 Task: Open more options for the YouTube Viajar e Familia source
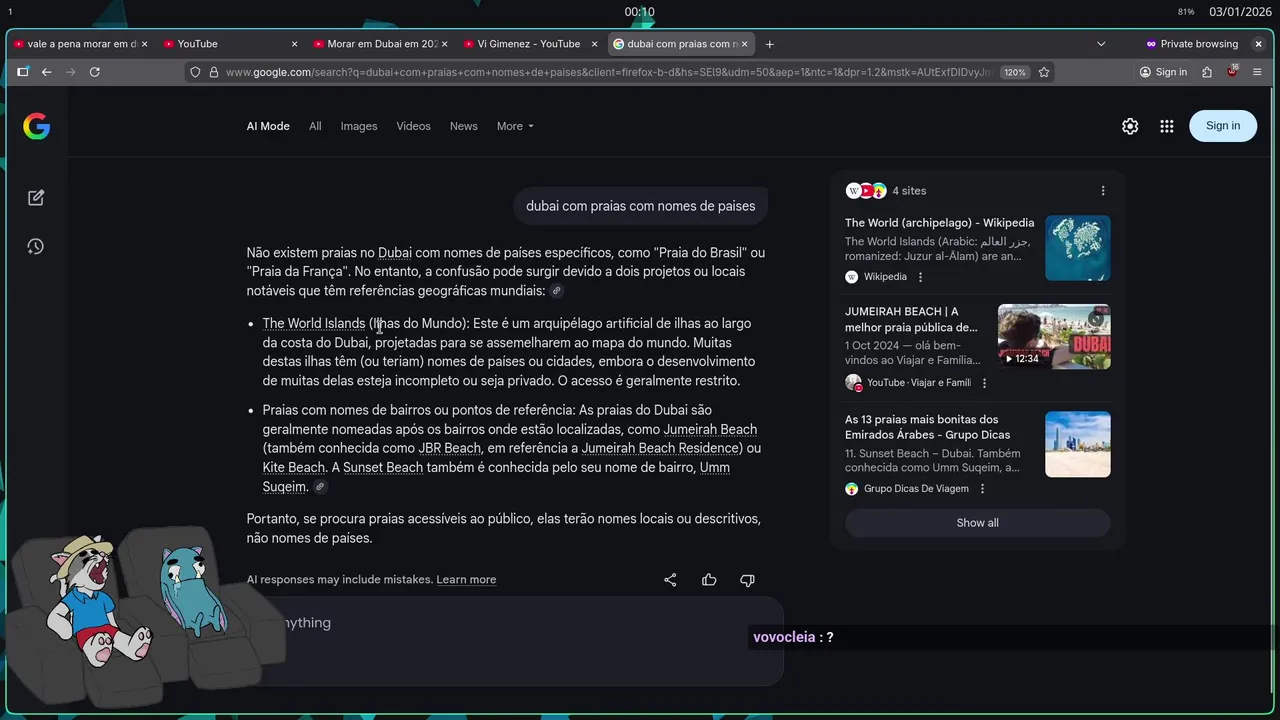pos(984,383)
